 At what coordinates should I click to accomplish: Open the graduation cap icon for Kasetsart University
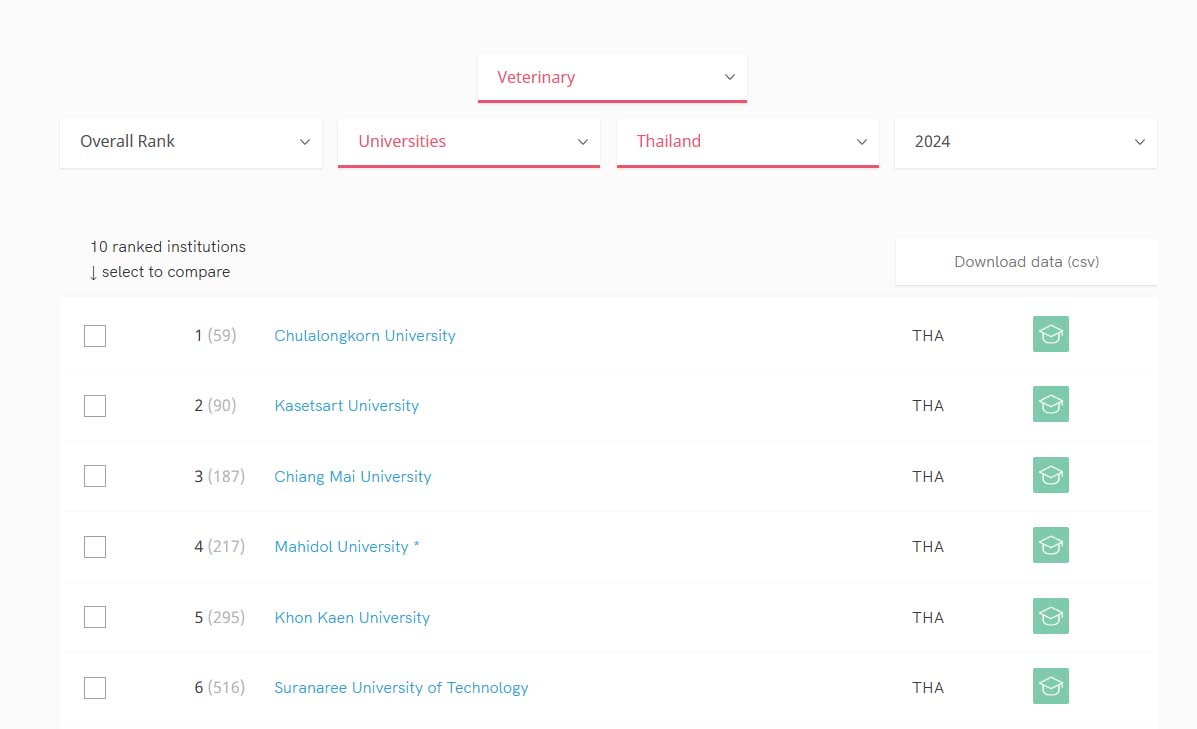click(x=1050, y=405)
